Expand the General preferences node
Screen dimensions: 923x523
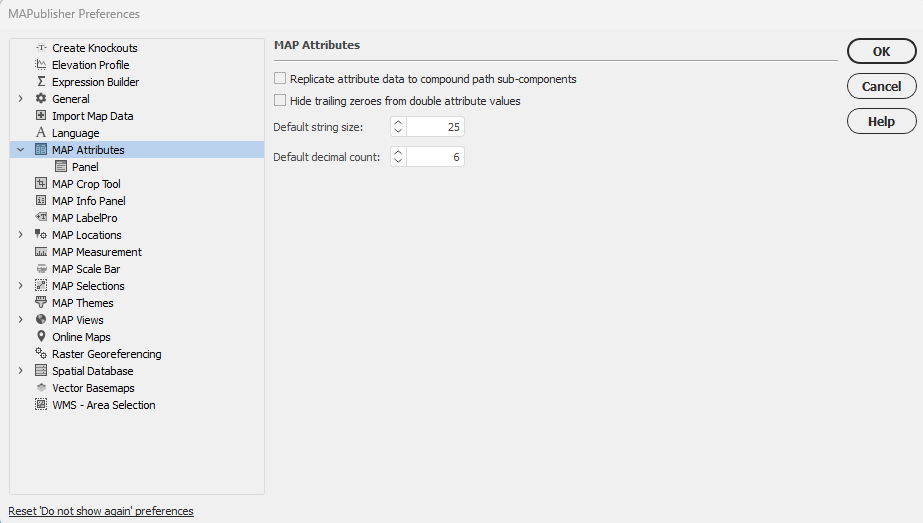(x=21, y=98)
